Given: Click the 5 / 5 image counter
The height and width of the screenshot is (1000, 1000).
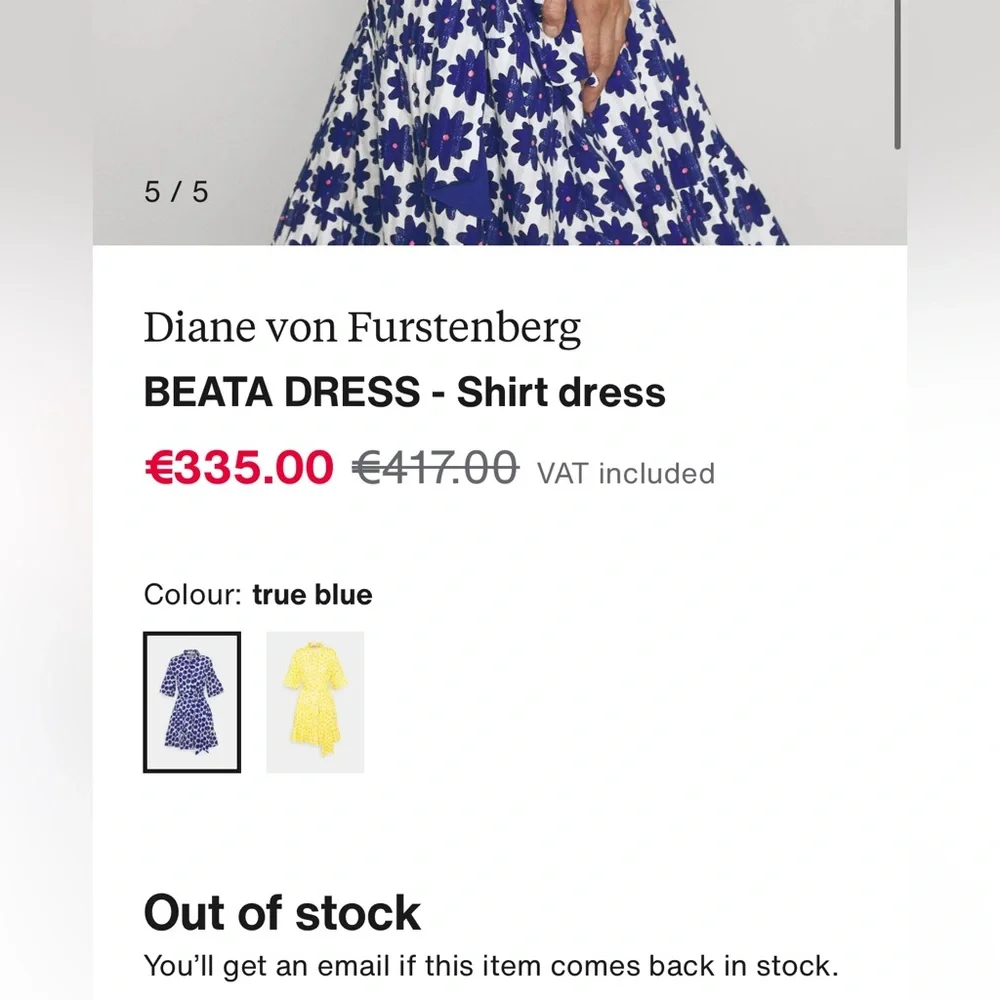Looking at the screenshot, I should (x=176, y=189).
